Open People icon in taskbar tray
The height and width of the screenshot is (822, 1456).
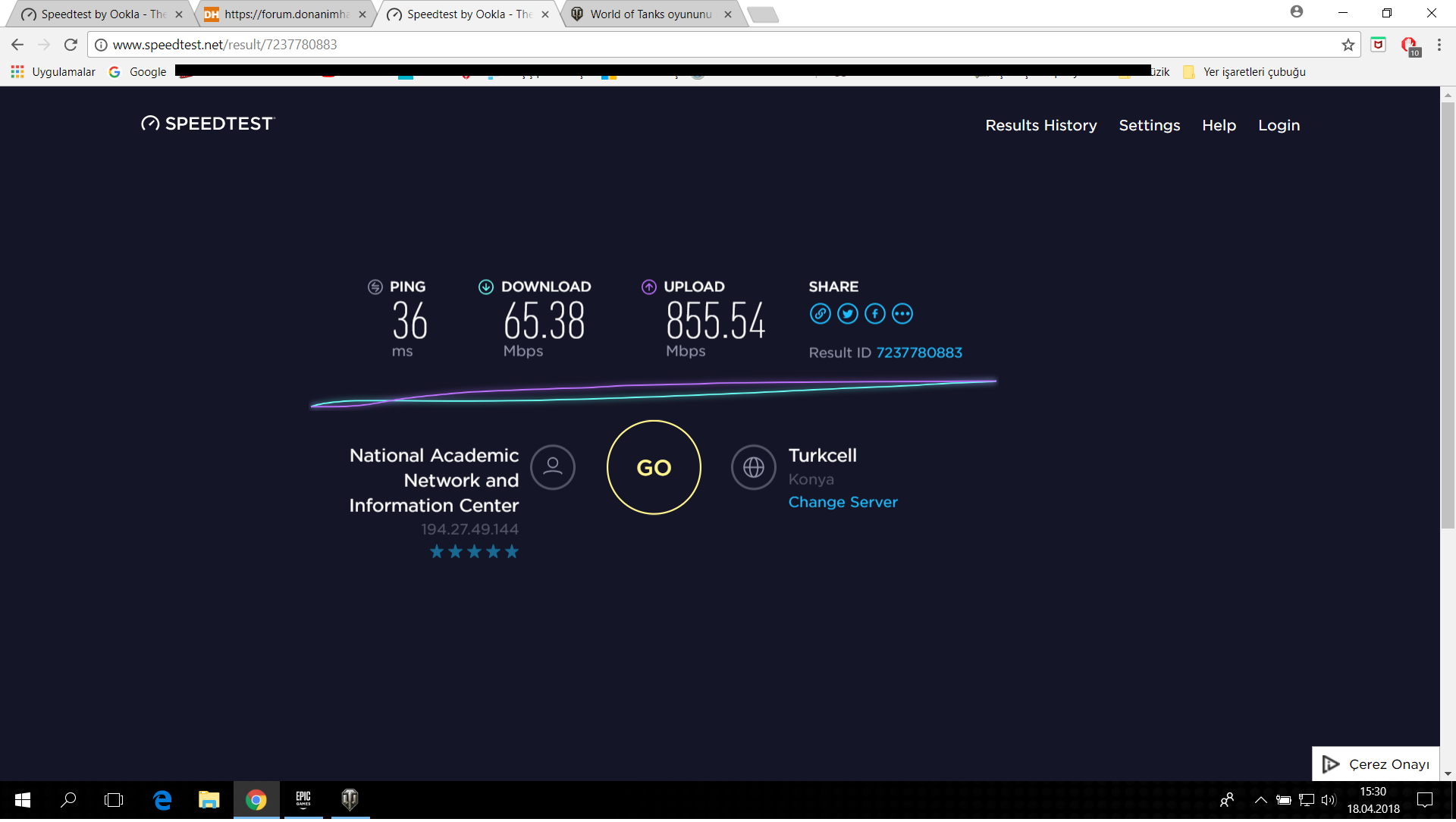1226,800
